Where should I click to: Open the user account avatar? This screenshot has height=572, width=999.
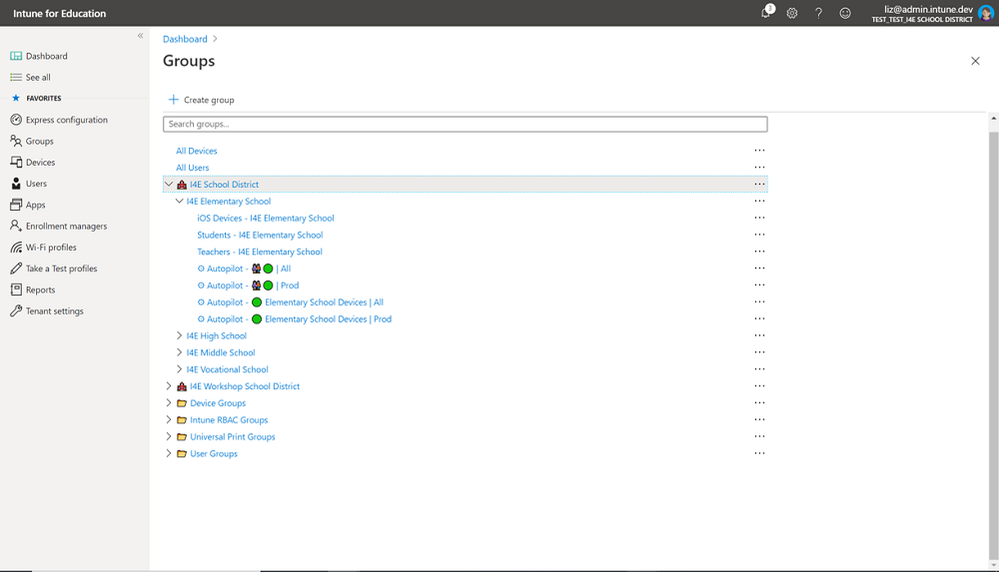(x=986, y=13)
